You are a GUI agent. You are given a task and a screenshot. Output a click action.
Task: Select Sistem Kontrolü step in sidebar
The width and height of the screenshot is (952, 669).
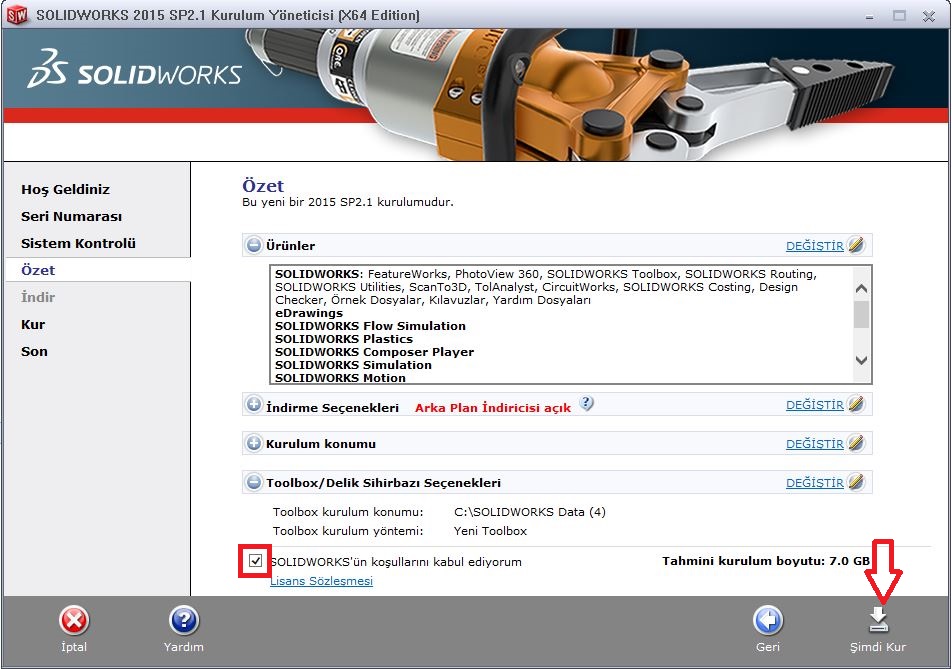tap(78, 243)
